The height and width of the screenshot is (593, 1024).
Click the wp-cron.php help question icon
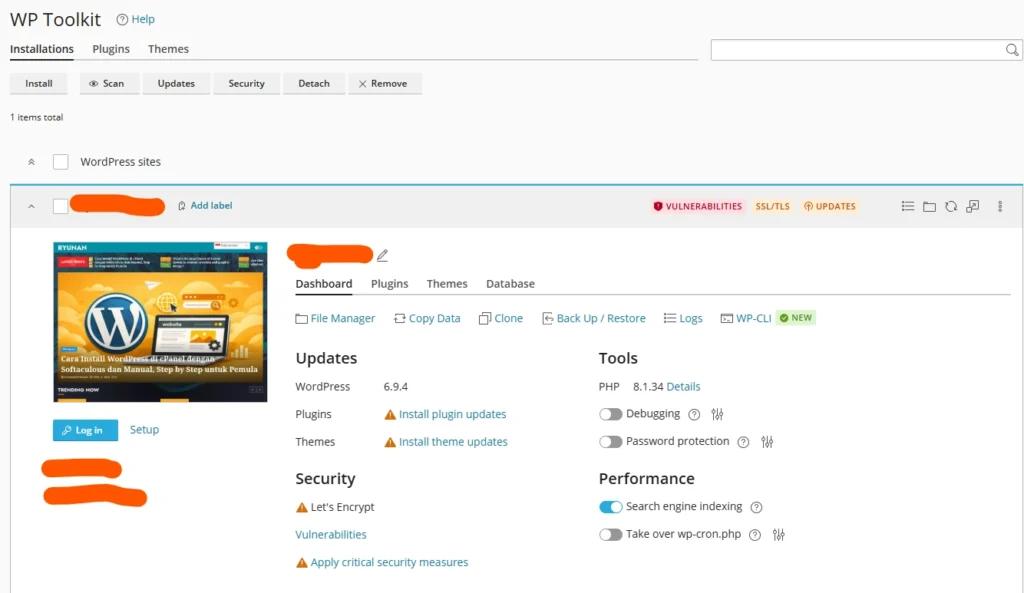755,535
